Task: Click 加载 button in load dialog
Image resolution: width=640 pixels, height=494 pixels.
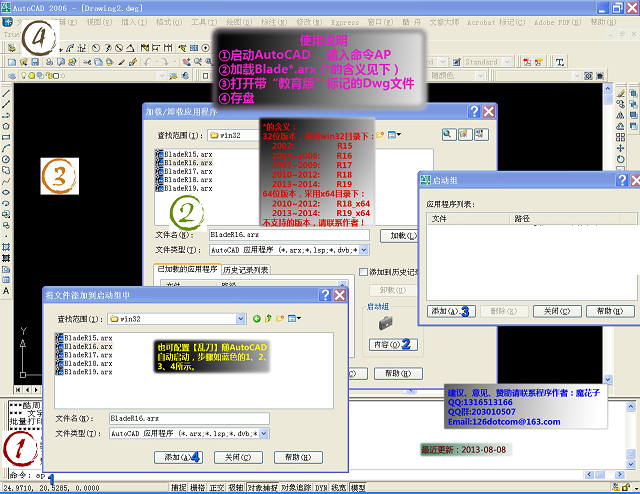Action: [401, 235]
